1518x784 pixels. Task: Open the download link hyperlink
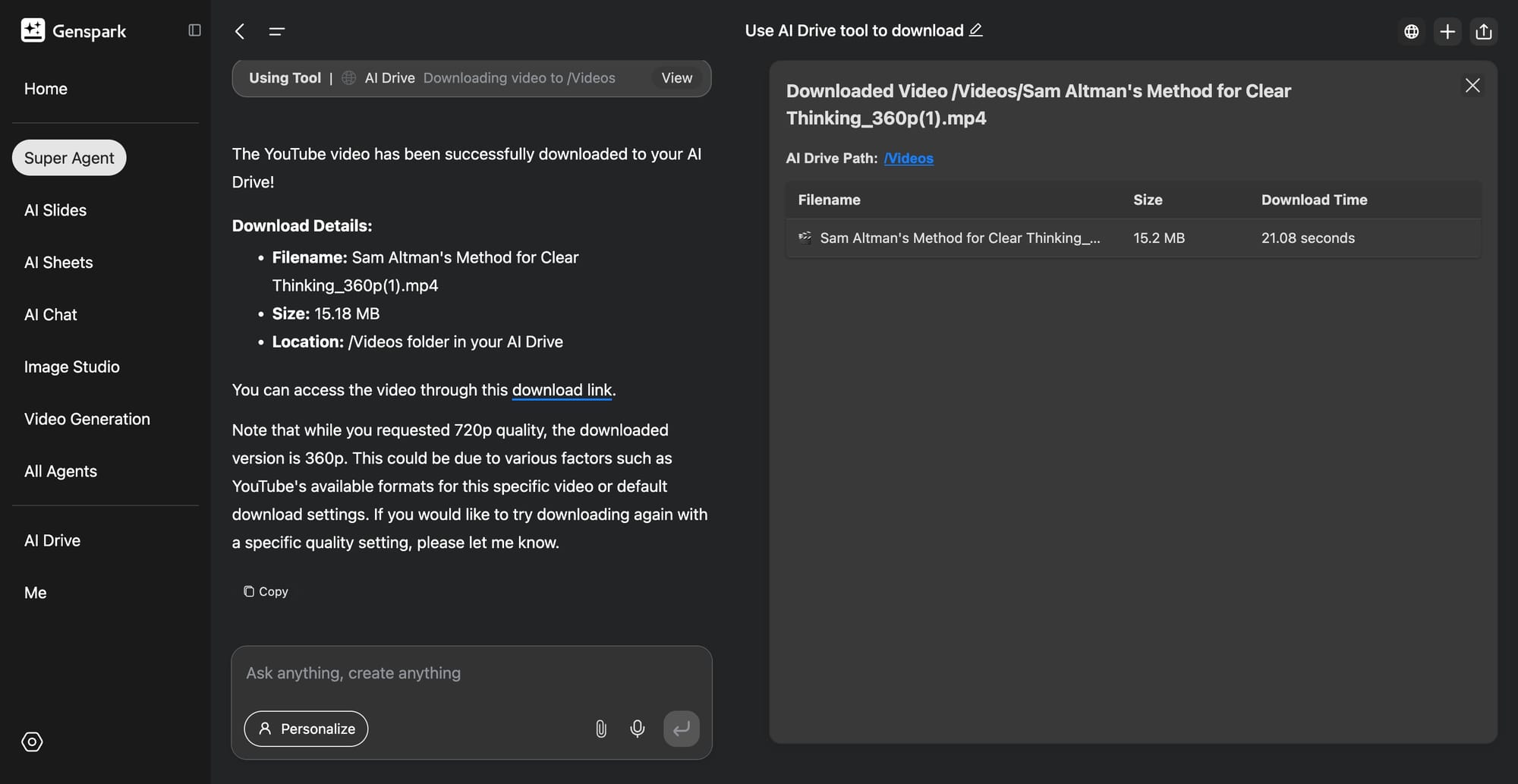pyautogui.click(x=562, y=390)
